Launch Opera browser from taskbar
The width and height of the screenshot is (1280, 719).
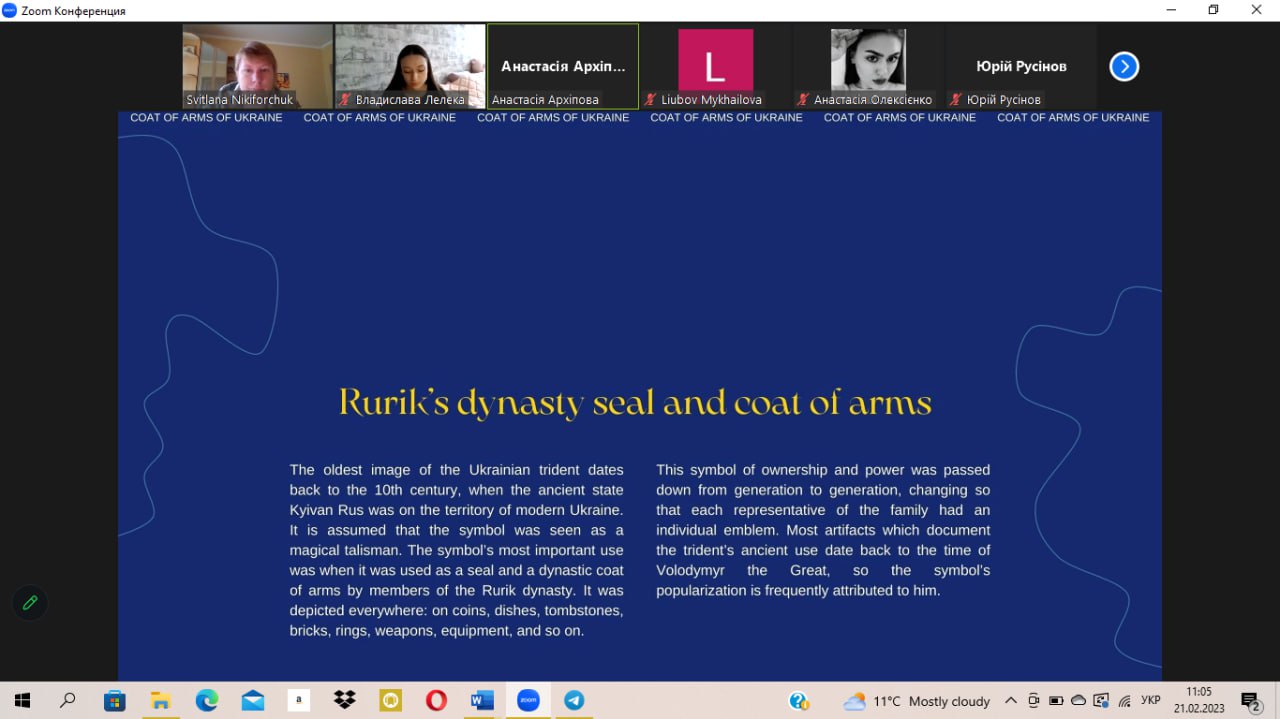(436, 701)
